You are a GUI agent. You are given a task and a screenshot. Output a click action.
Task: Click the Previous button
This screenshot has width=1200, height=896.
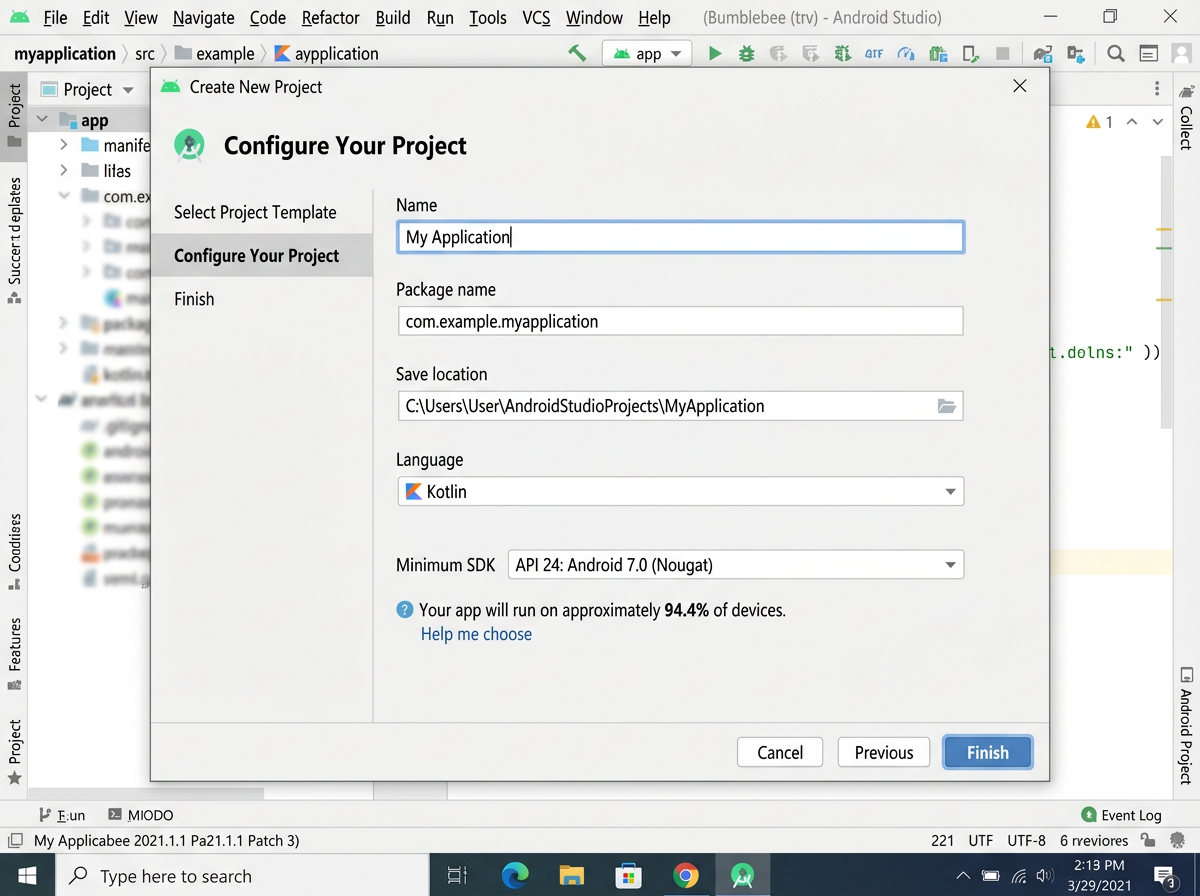(884, 752)
